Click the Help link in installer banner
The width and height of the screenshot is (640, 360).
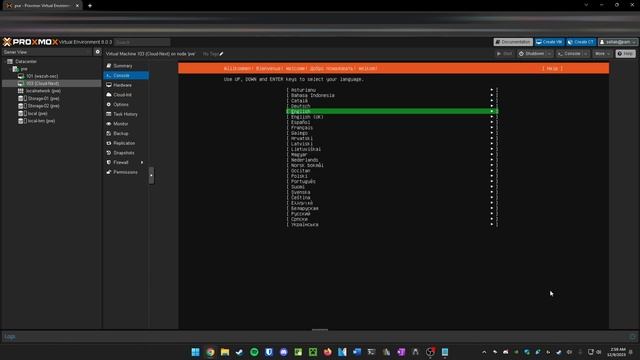tap(552, 69)
